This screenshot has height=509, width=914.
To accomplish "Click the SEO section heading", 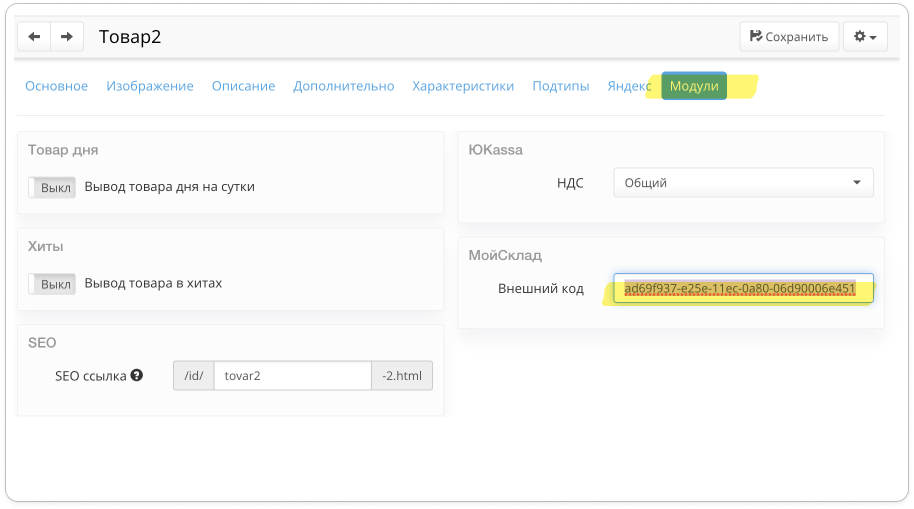I will click(42, 343).
